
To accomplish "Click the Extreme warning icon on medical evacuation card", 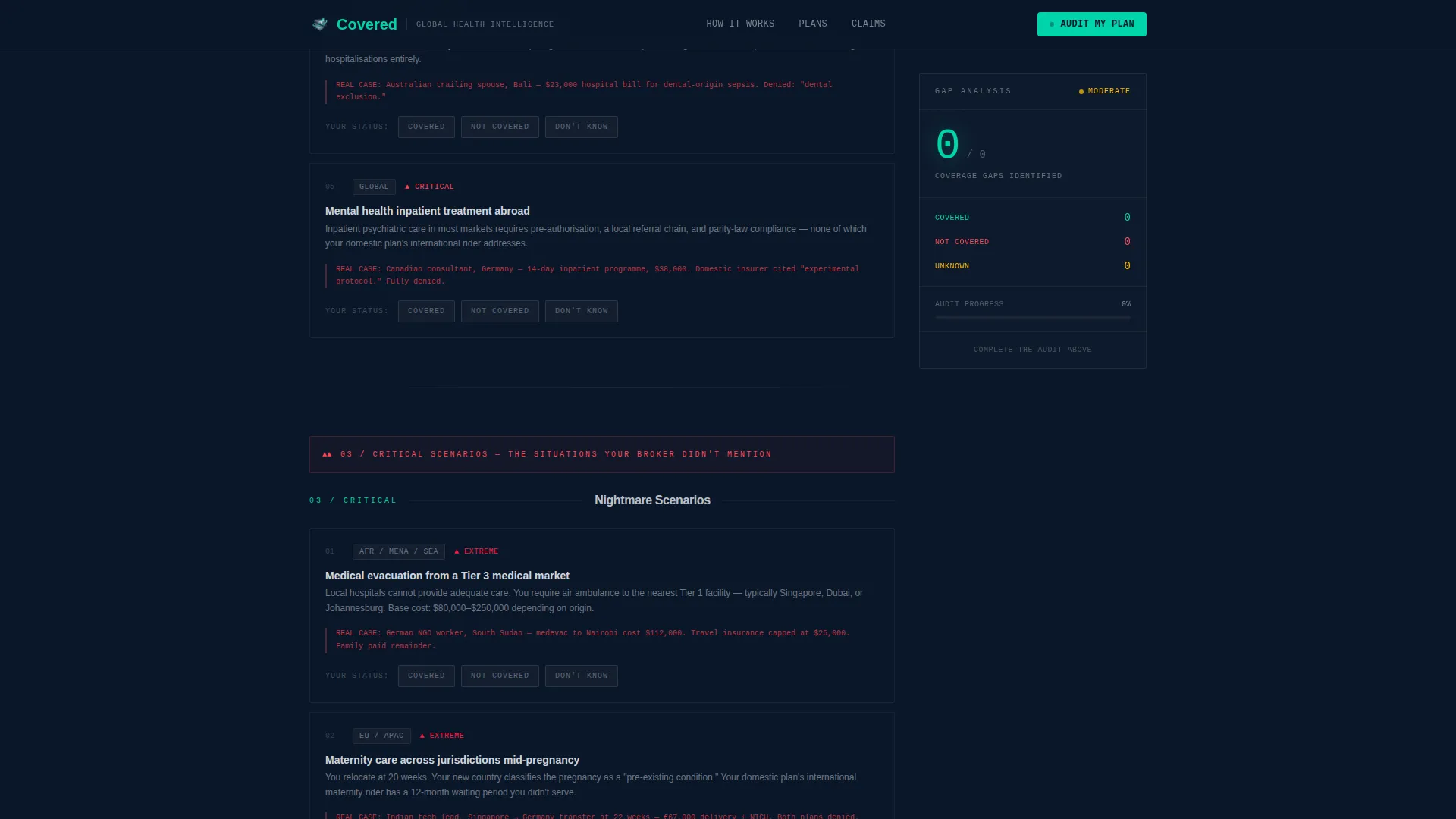I will click(457, 551).
